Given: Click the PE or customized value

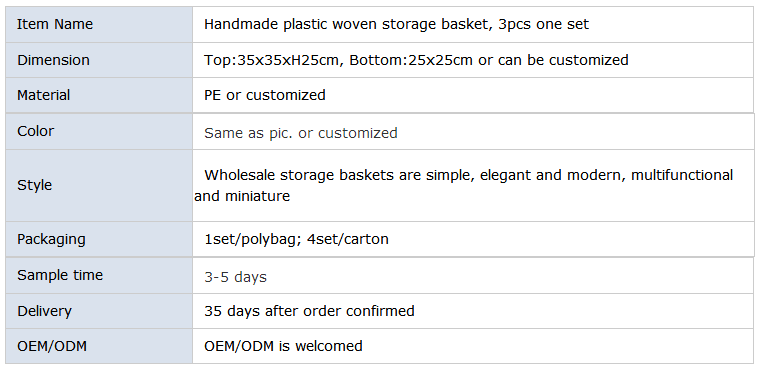Looking at the screenshot, I should [265, 95].
